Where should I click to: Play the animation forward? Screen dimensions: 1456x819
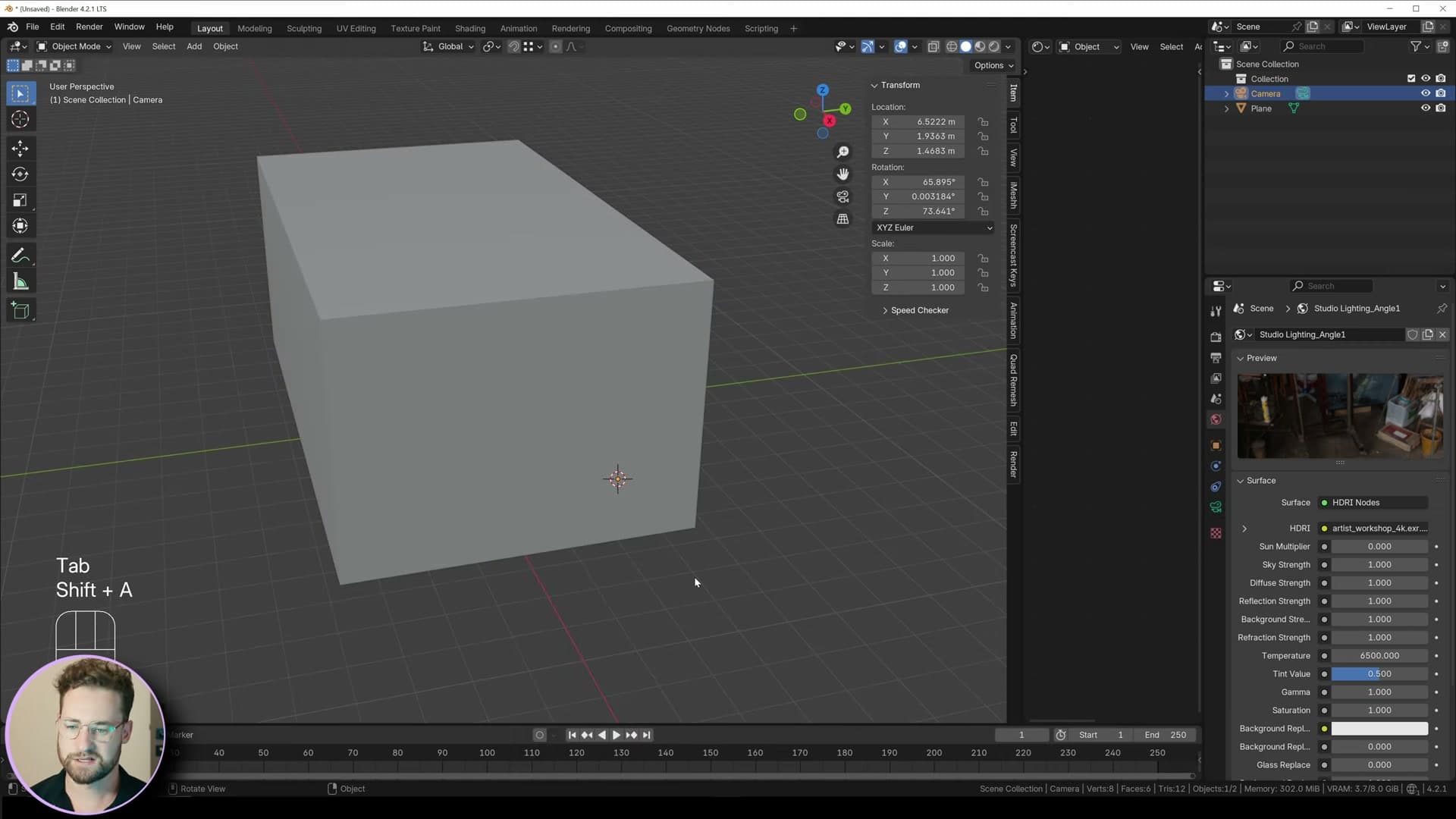[x=617, y=735]
